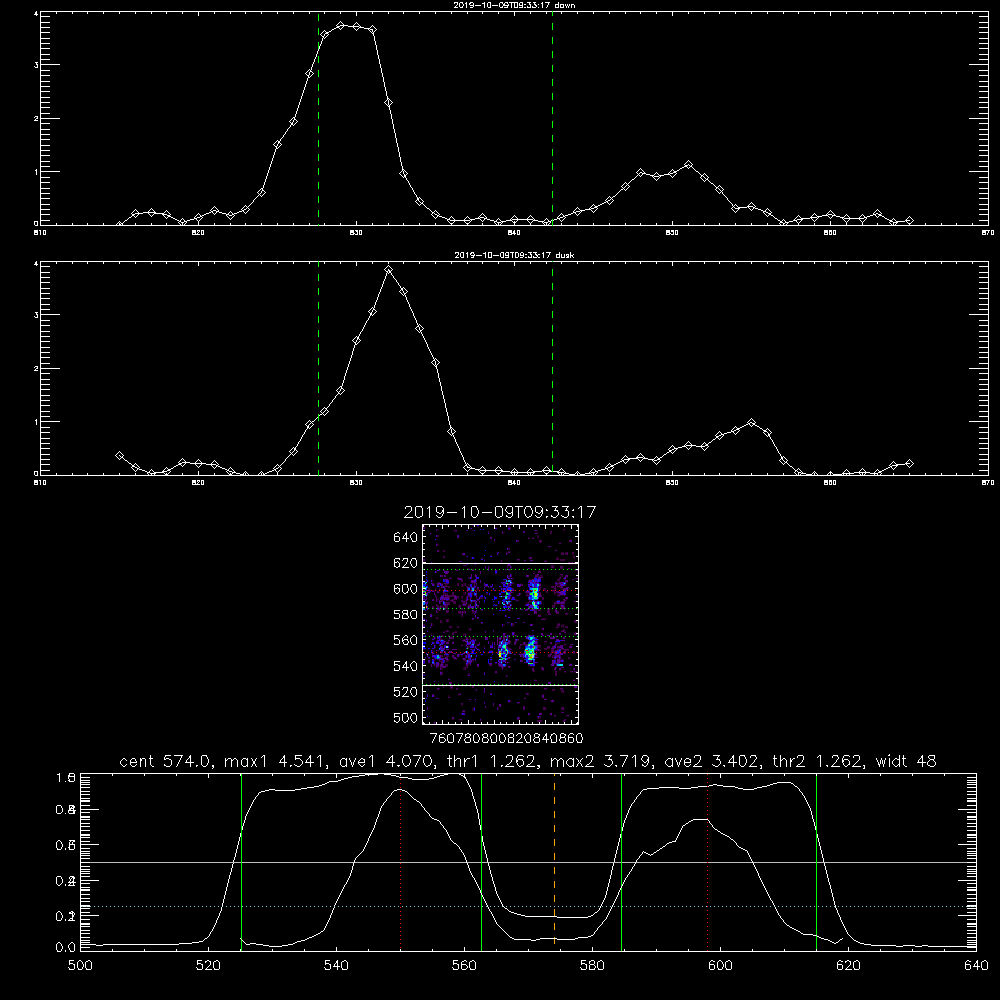1000x1000 pixels.
Task: Click the dusk plot title text
Action: [x=514, y=255]
